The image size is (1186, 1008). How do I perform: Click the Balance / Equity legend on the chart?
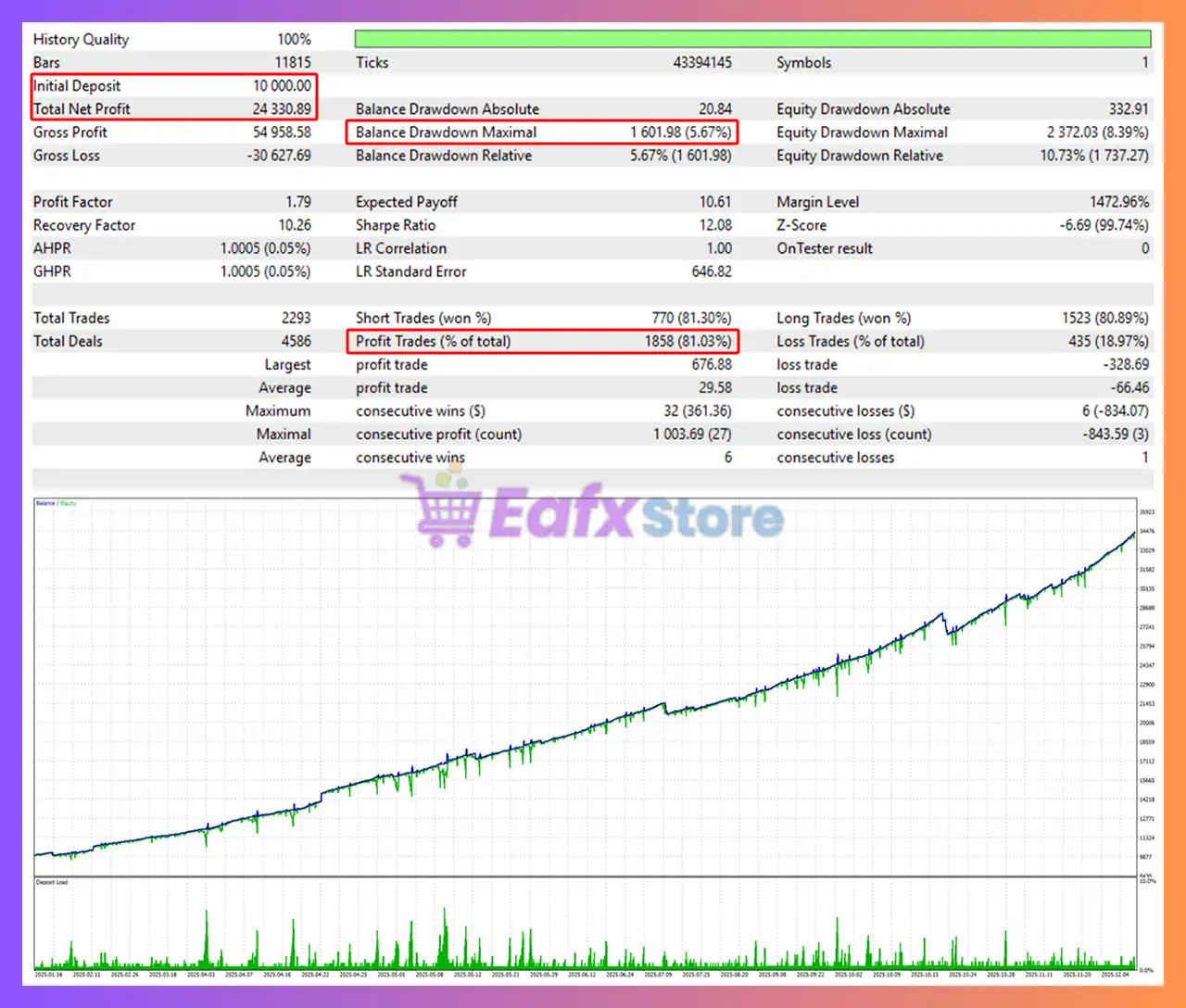point(56,503)
